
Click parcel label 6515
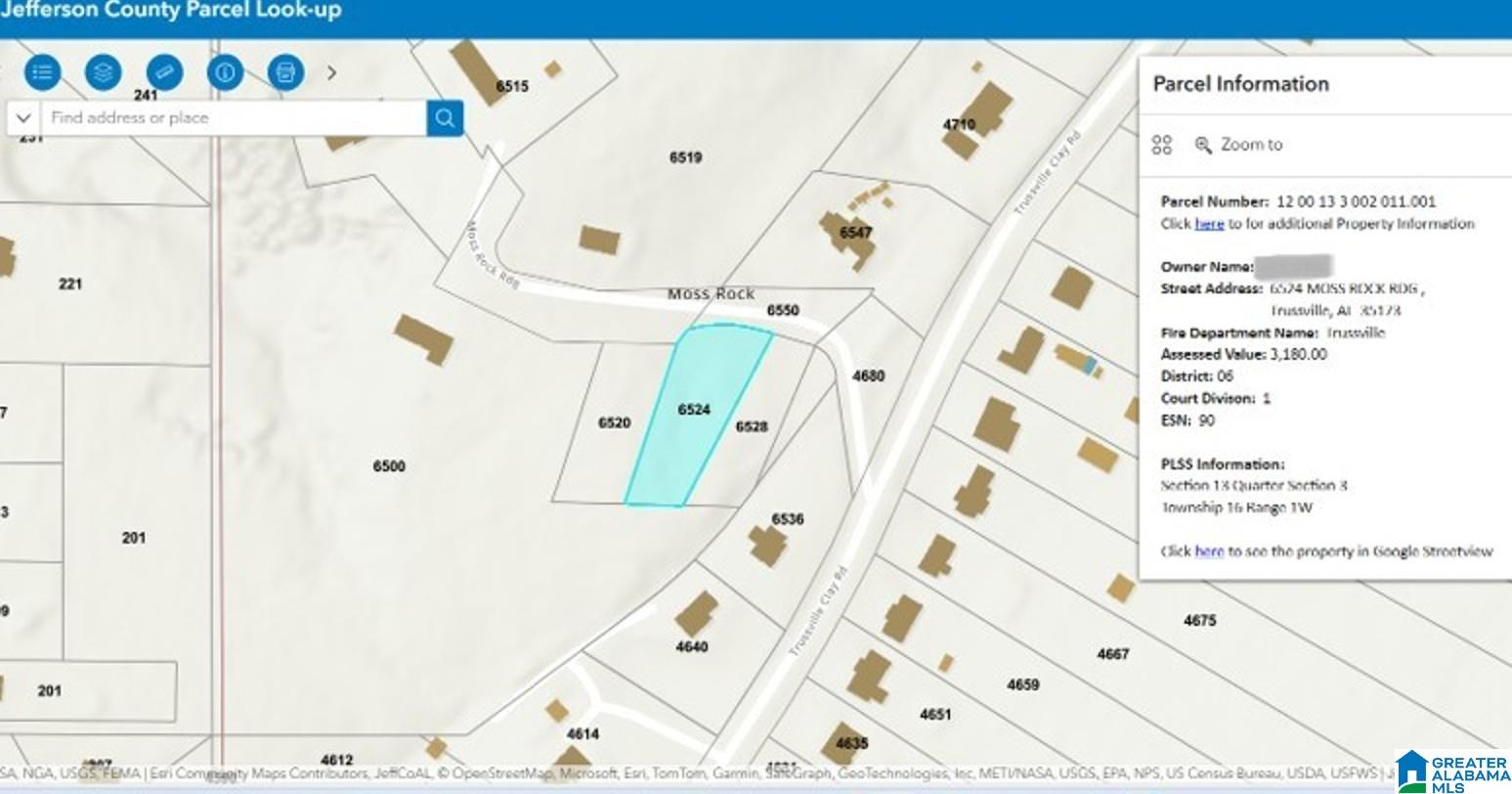[x=512, y=86]
